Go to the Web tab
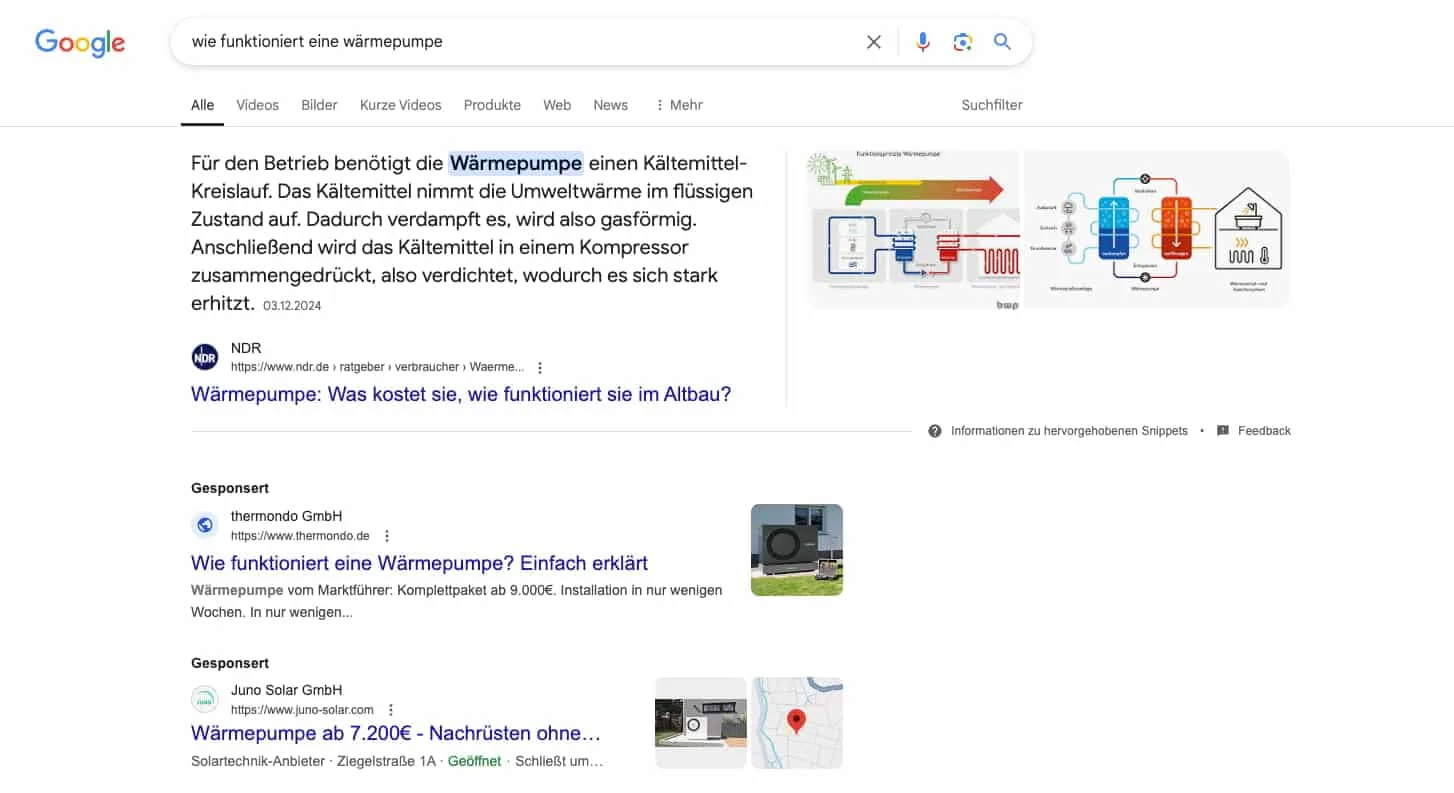This screenshot has width=1454, height=793. 557,105
